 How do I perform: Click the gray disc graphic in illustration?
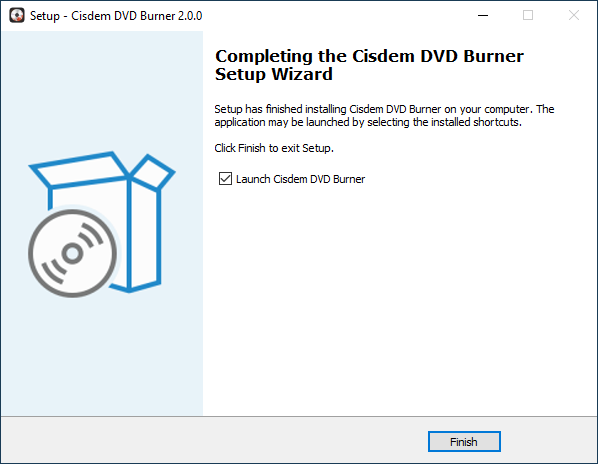(x=72, y=253)
